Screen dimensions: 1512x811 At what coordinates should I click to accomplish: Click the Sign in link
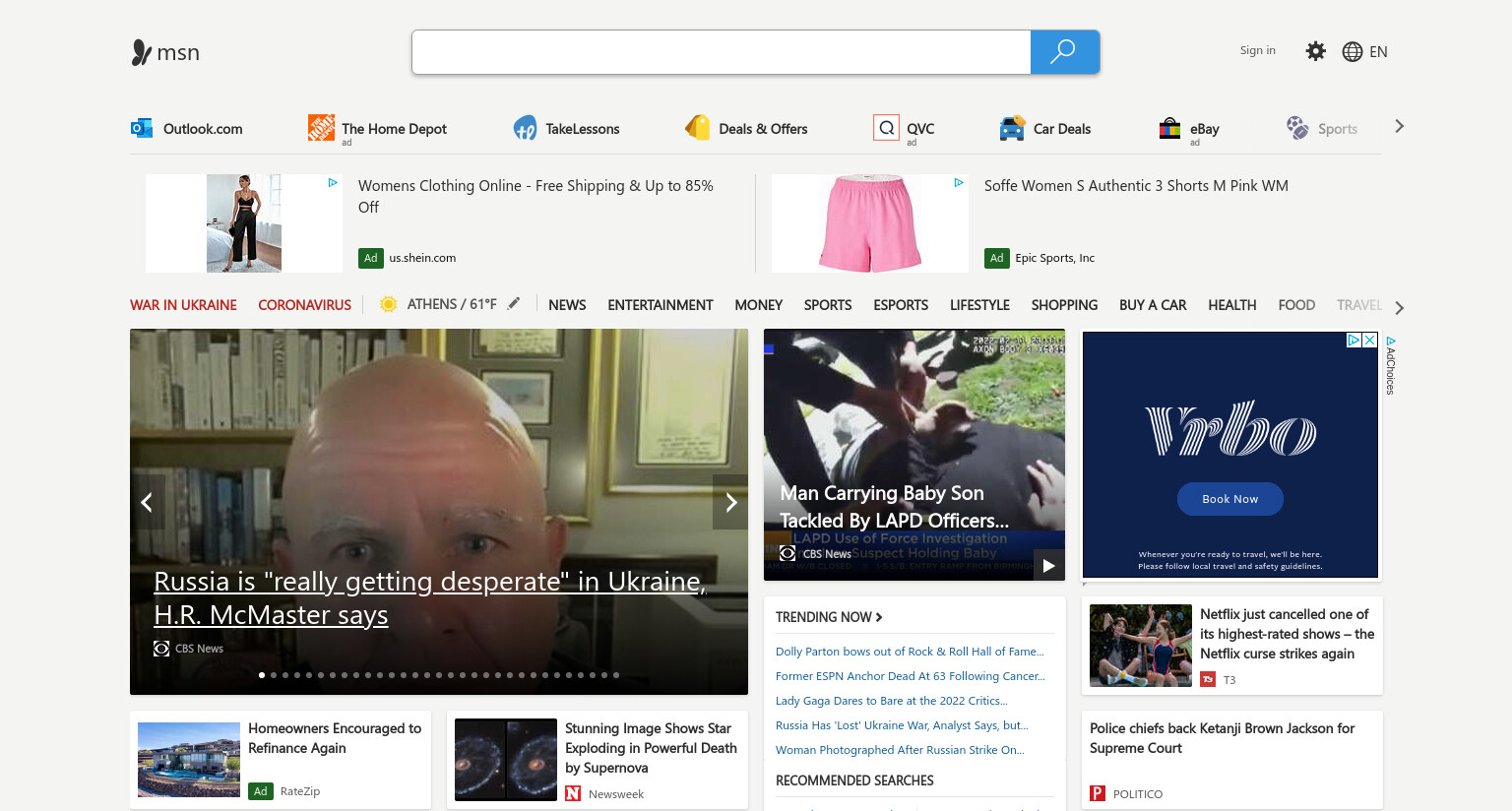pos(1257,50)
